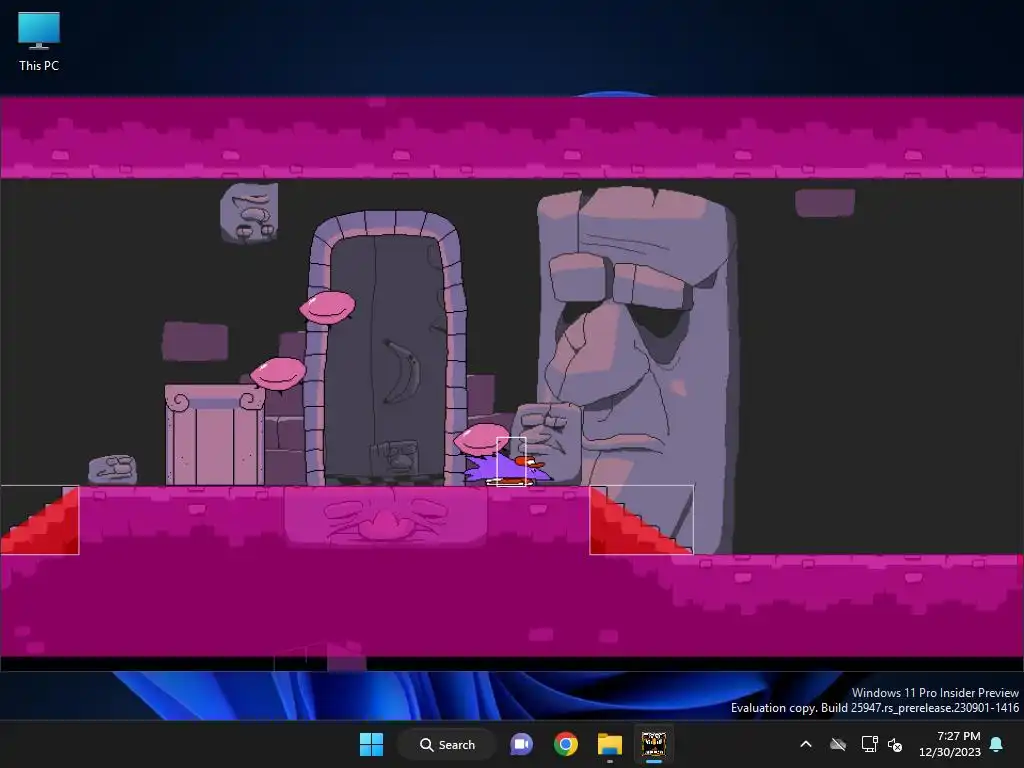Click the muted volume tray icon
This screenshot has width=1024, height=768.
coord(895,744)
